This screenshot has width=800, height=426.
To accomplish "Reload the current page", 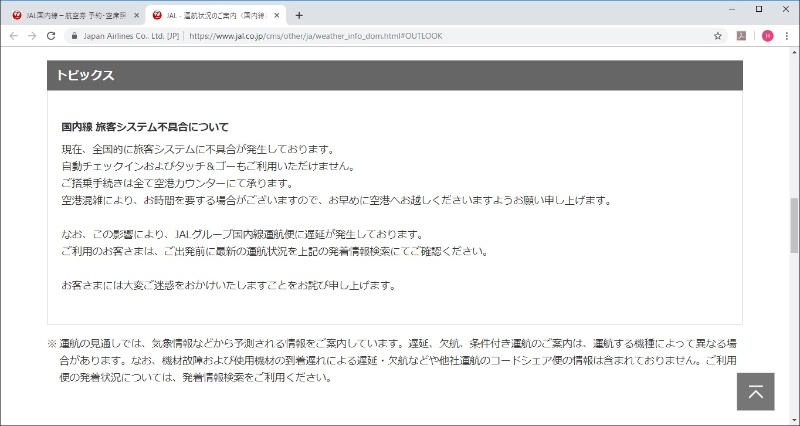I will click(x=51, y=35).
